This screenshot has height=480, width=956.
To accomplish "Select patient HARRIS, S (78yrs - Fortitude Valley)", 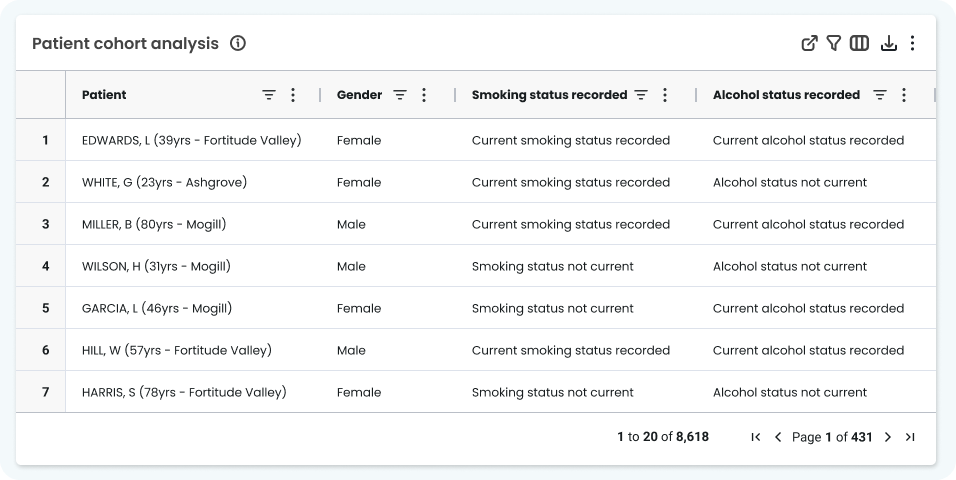I will click(184, 392).
